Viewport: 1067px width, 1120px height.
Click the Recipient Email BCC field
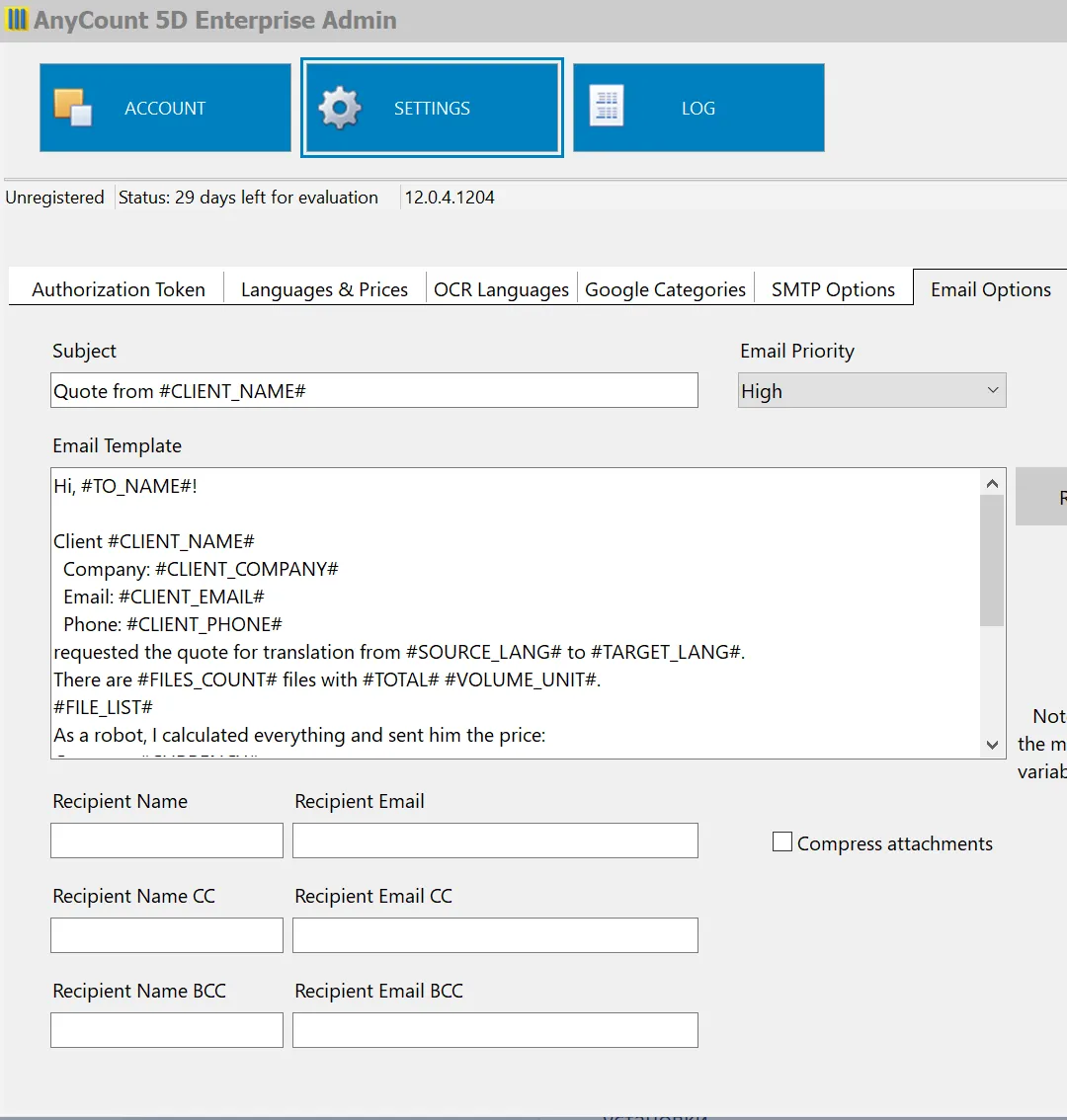(495, 1030)
